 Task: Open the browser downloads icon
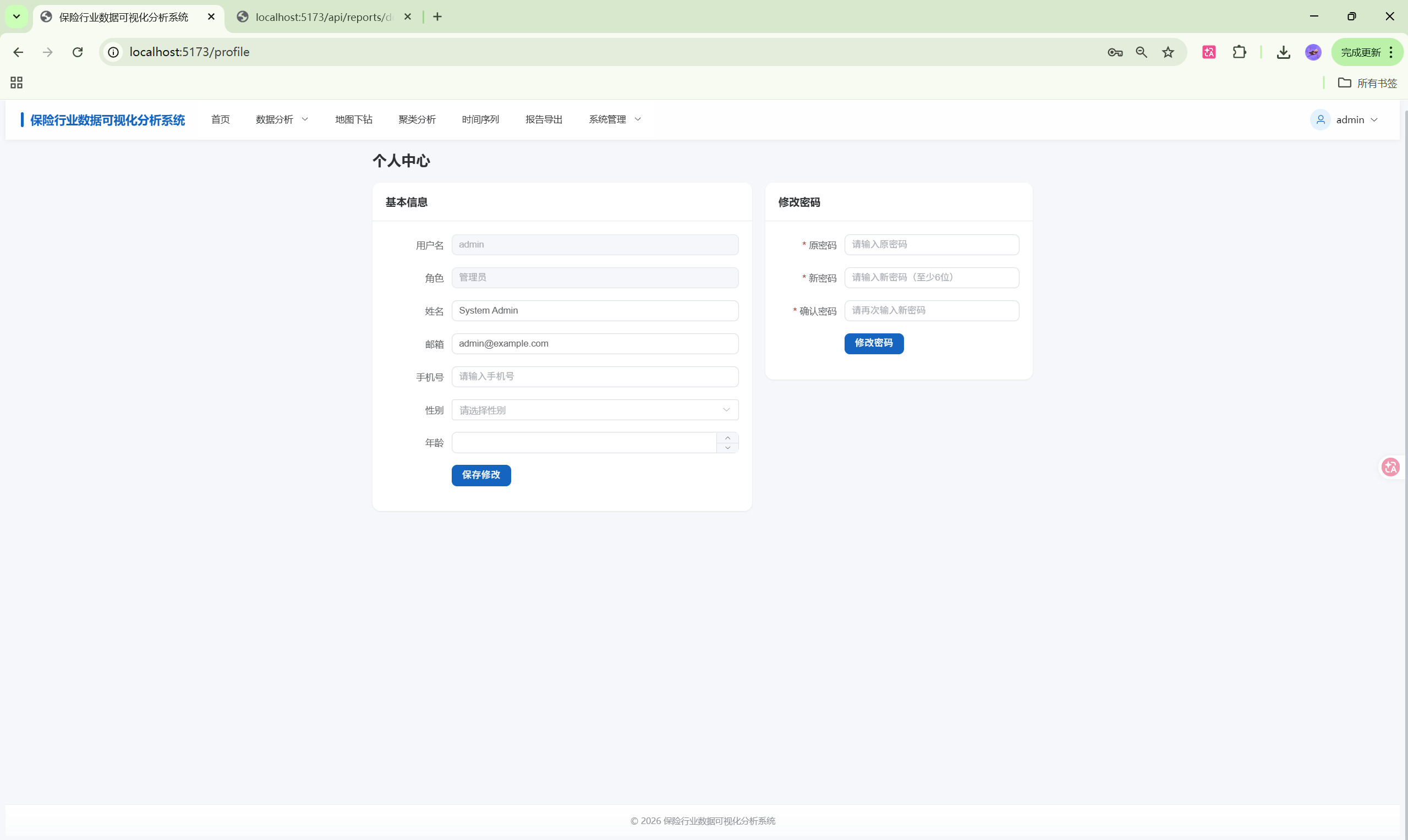click(x=1283, y=52)
